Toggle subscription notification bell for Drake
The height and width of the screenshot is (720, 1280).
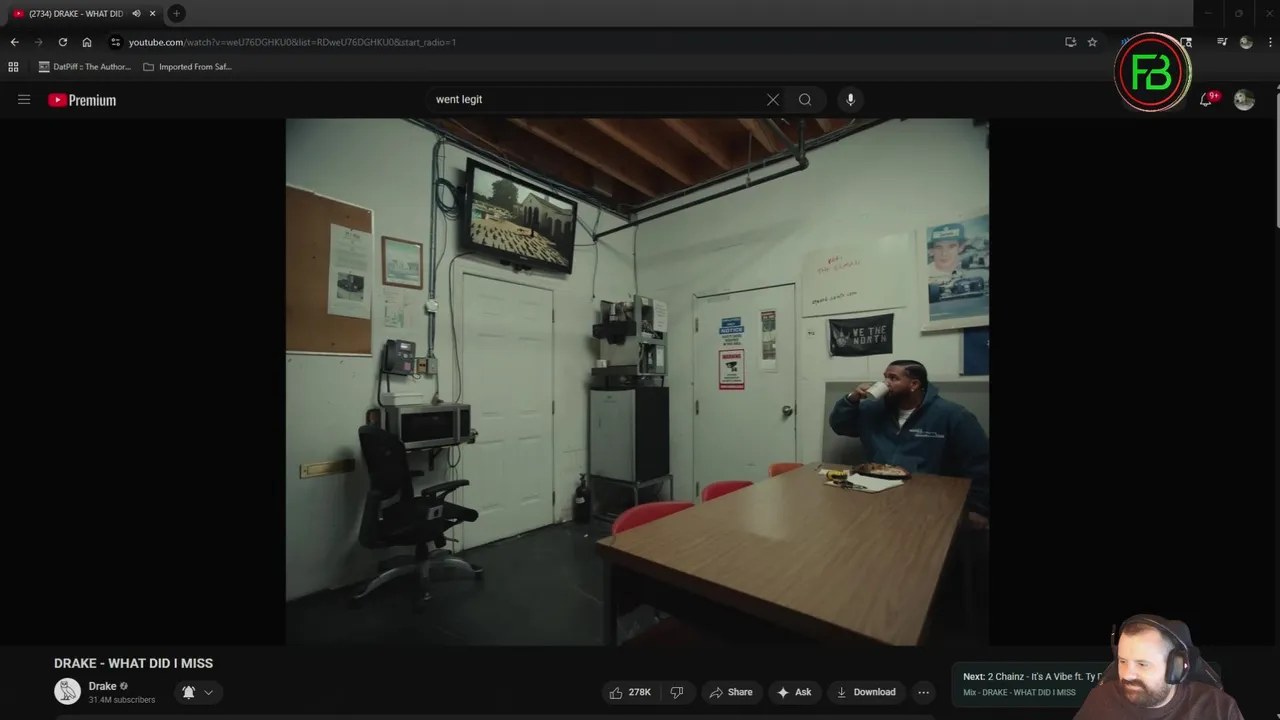tap(188, 692)
